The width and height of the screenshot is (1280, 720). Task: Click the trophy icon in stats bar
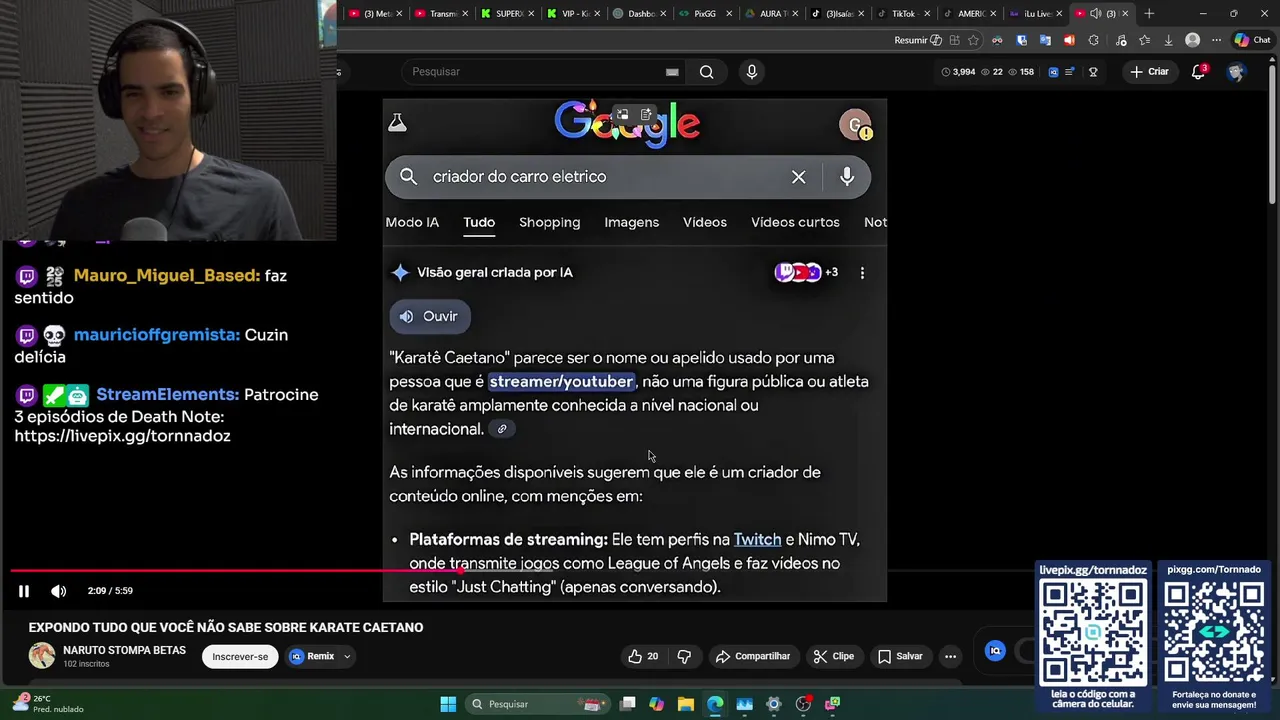coord(1093,72)
